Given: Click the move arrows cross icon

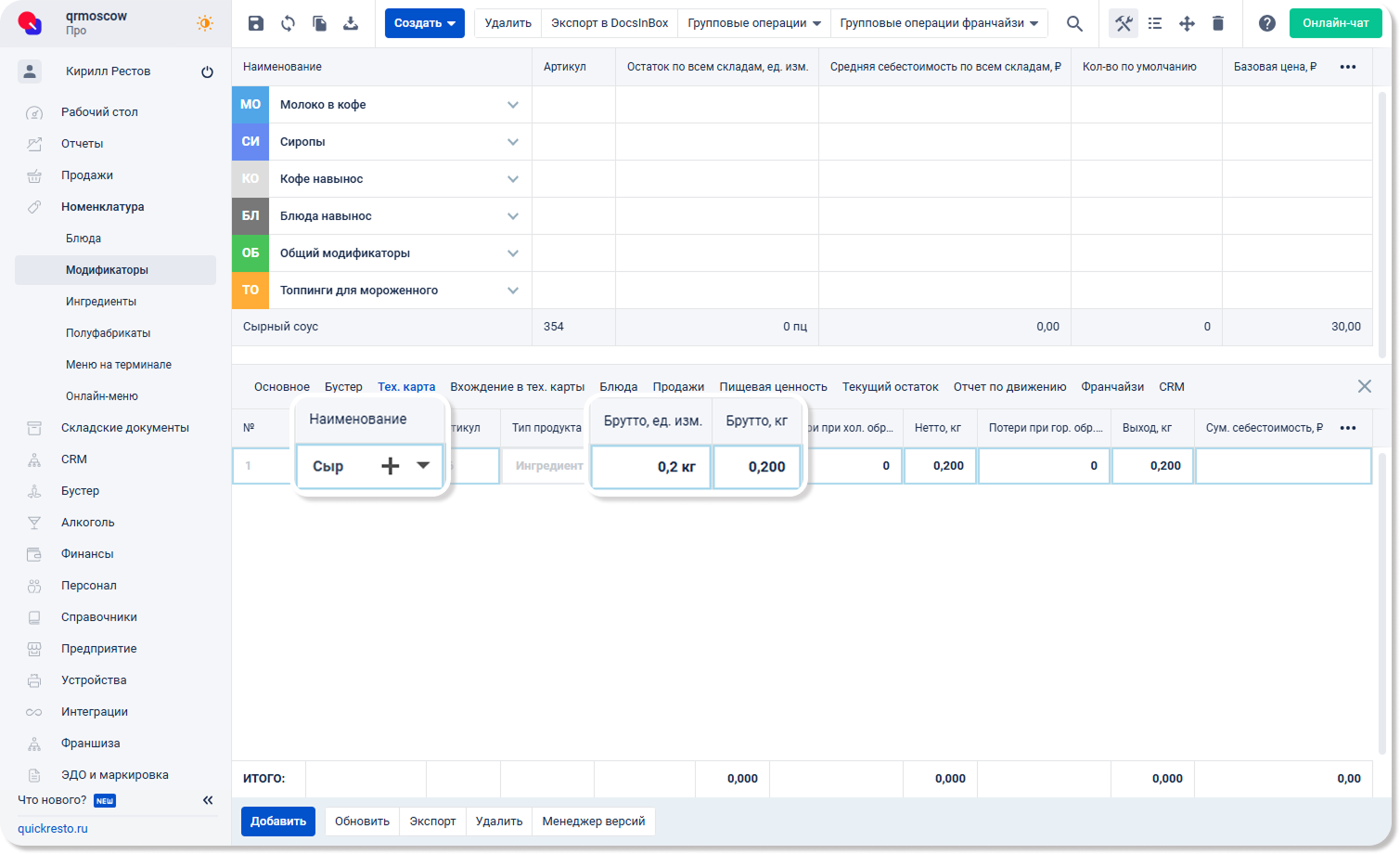Looking at the screenshot, I should coord(1187,23).
